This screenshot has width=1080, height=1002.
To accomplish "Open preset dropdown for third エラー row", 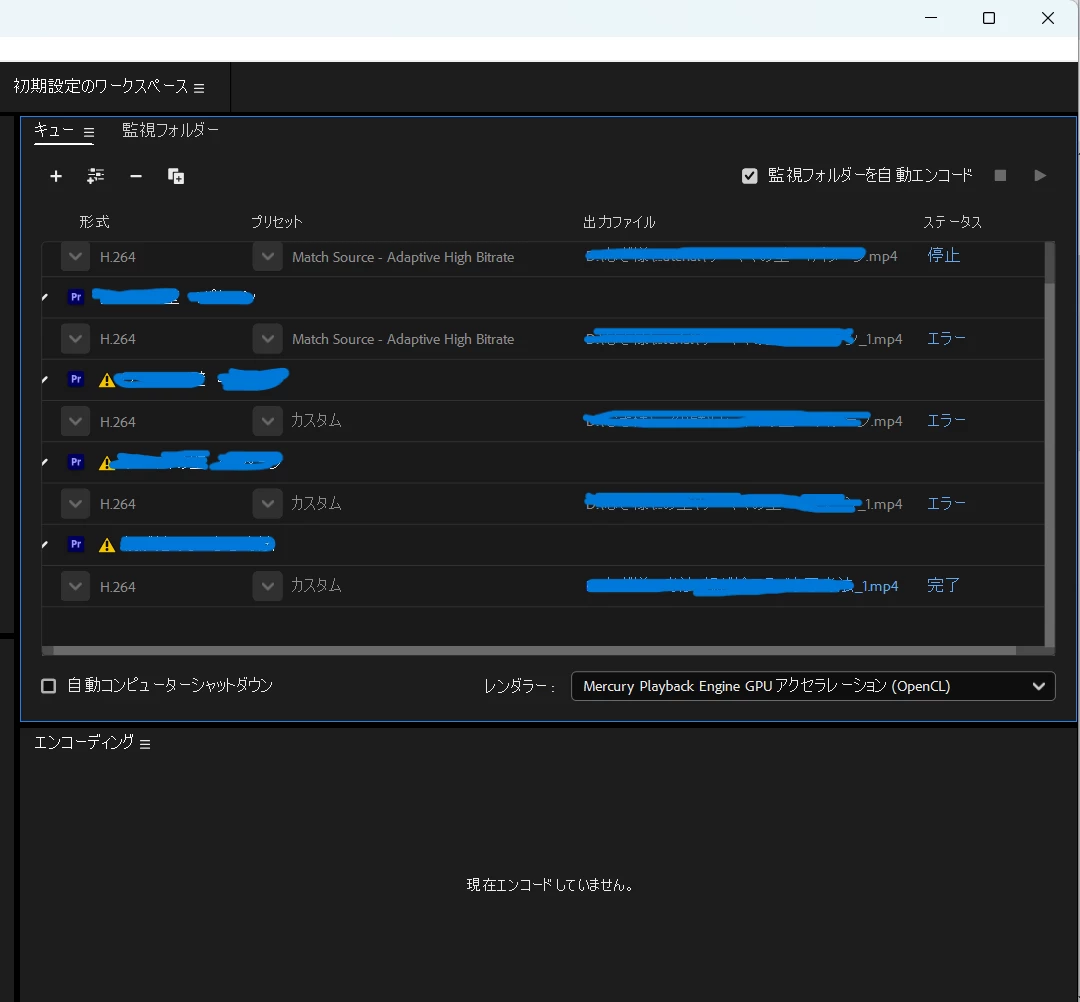I will (267, 503).
